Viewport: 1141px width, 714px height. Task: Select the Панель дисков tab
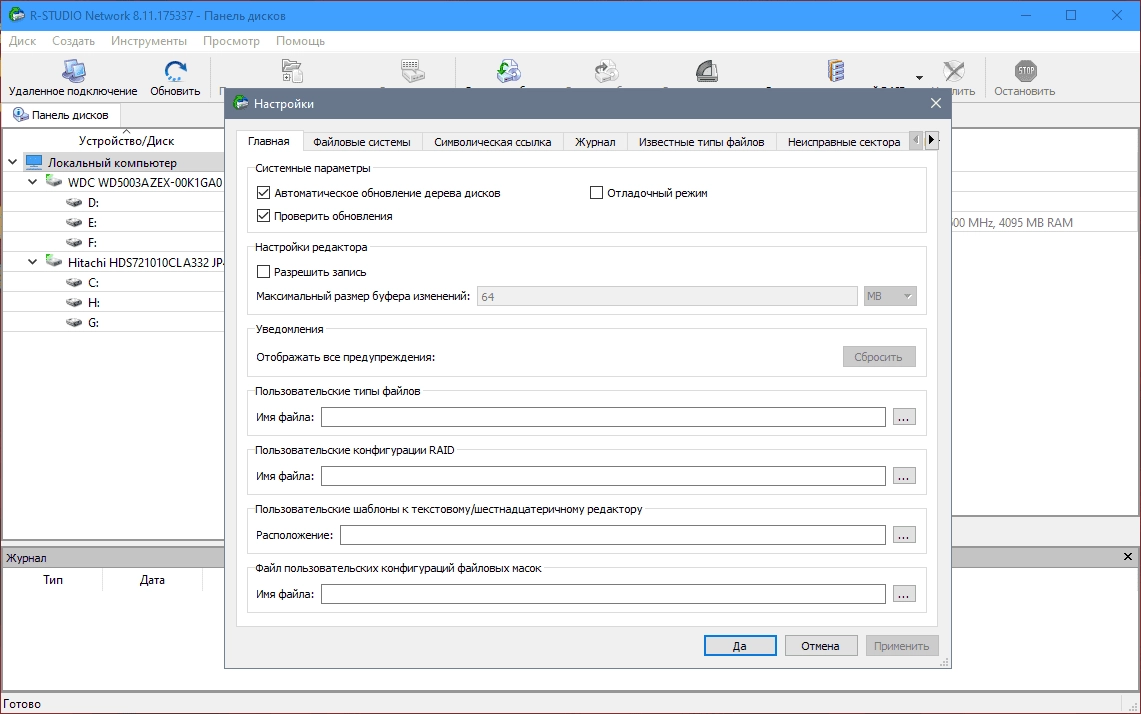pos(61,115)
